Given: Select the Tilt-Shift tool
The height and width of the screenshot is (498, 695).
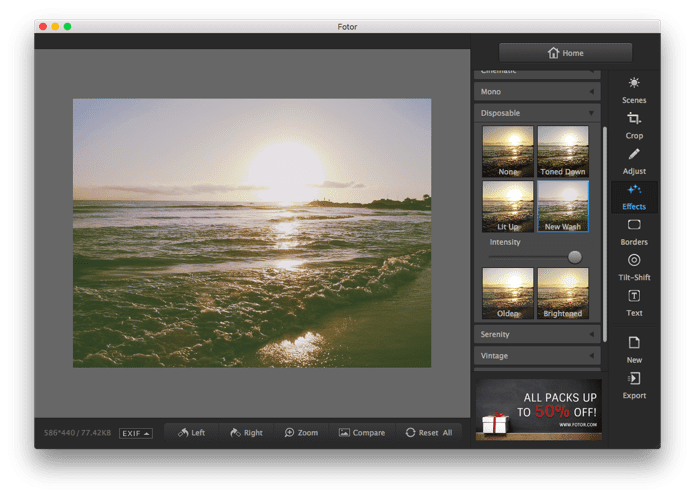Looking at the screenshot, I should coord(634,267).
